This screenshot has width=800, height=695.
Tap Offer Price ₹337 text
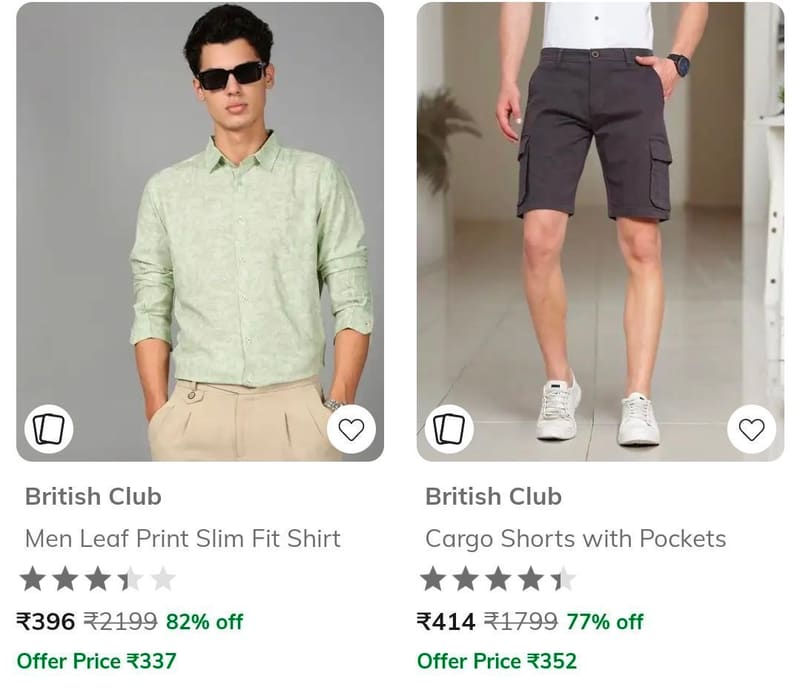pyautogui.click(x=96, y=661)
